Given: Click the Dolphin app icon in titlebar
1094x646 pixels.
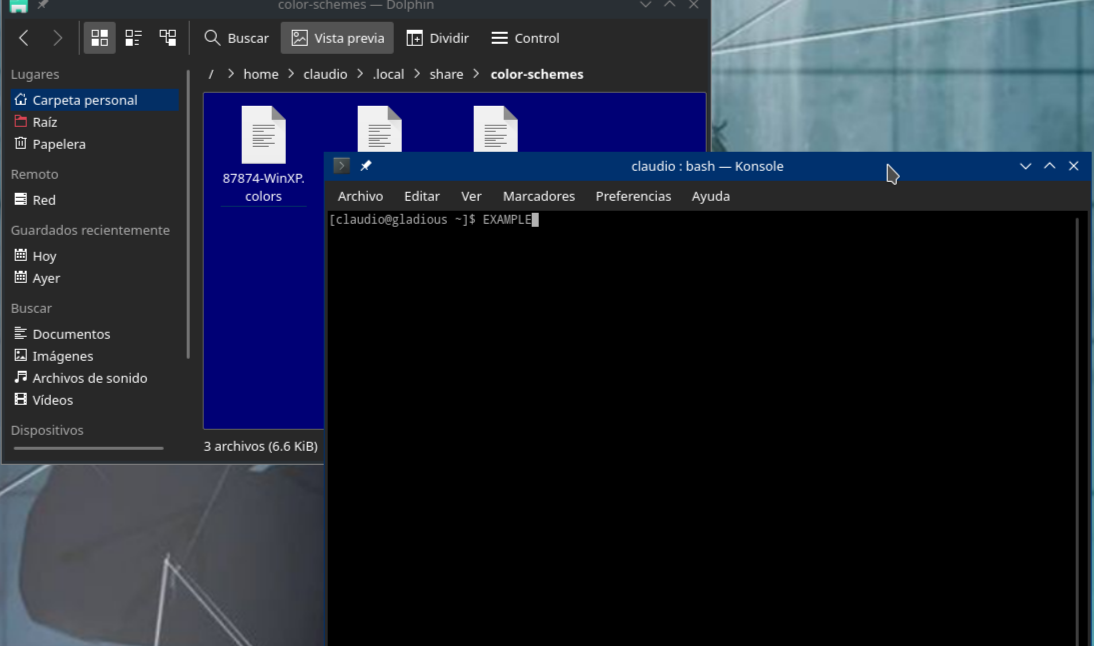Looking at the screenshot, I should point(19,6).
